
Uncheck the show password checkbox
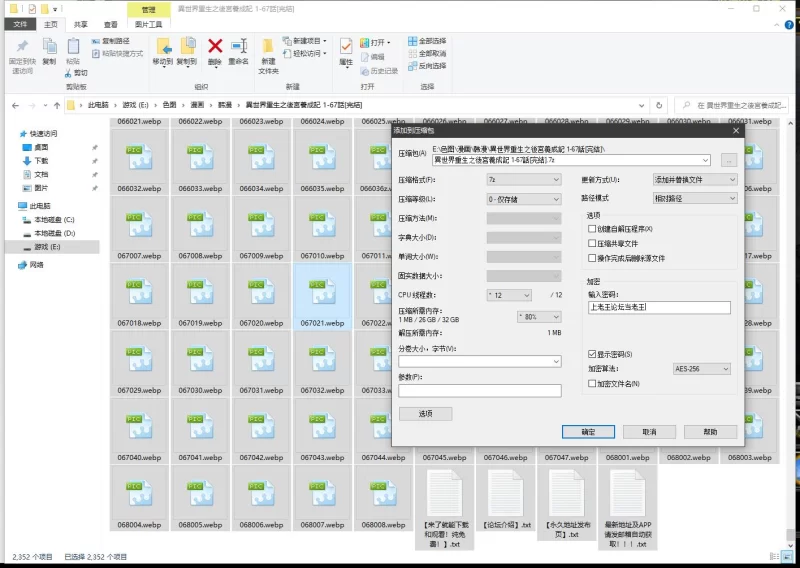(592, 354)
